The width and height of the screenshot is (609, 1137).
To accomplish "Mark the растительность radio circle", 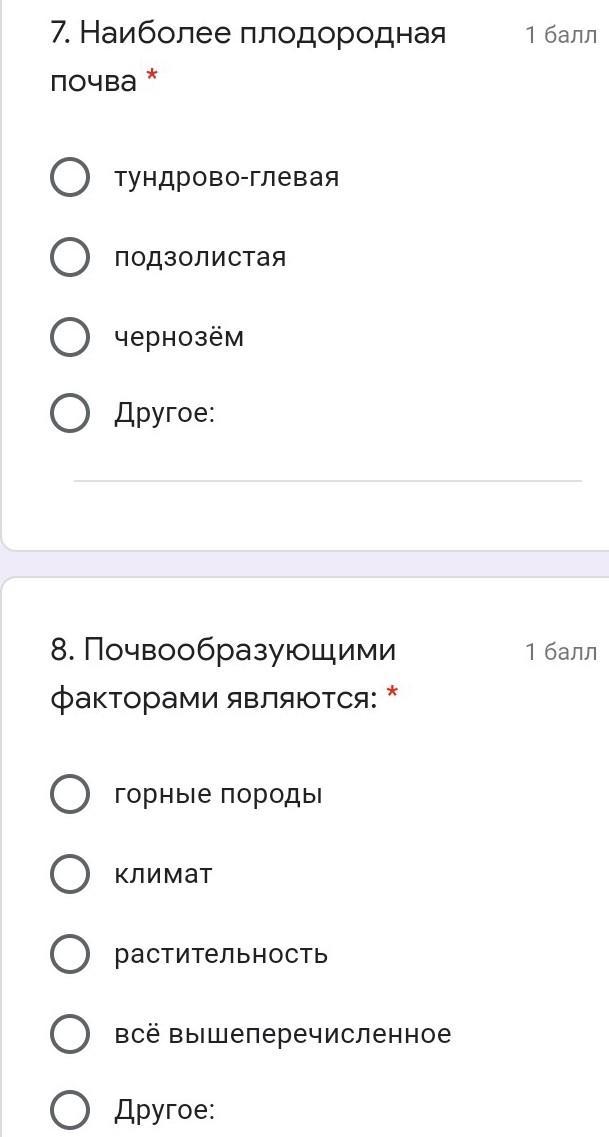I will click(69, 954).
